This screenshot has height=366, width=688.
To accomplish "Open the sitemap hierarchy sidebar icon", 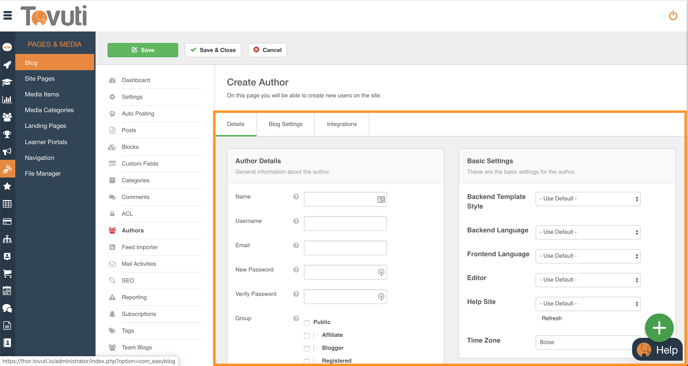I will (7, 239).
